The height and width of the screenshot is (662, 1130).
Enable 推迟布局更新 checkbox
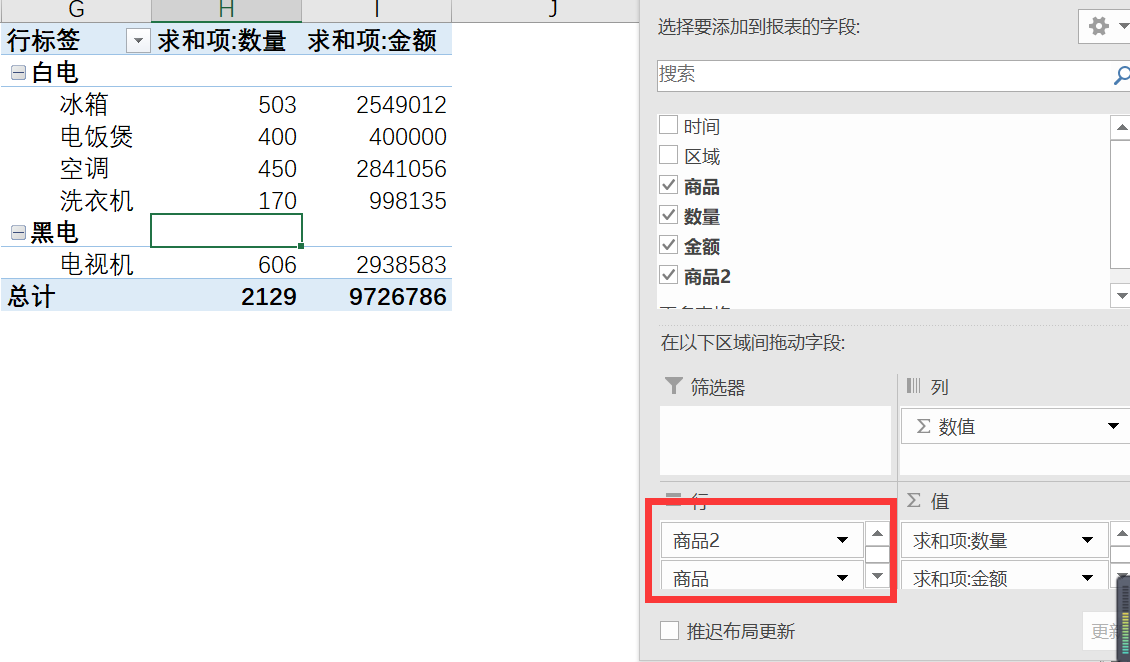[x=669, y=631]
